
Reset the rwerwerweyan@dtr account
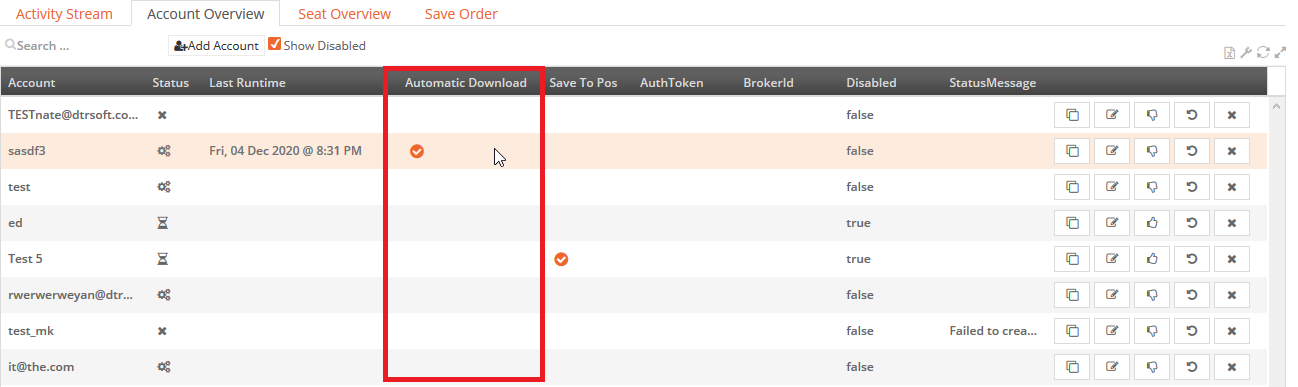tap(1192, 295)
